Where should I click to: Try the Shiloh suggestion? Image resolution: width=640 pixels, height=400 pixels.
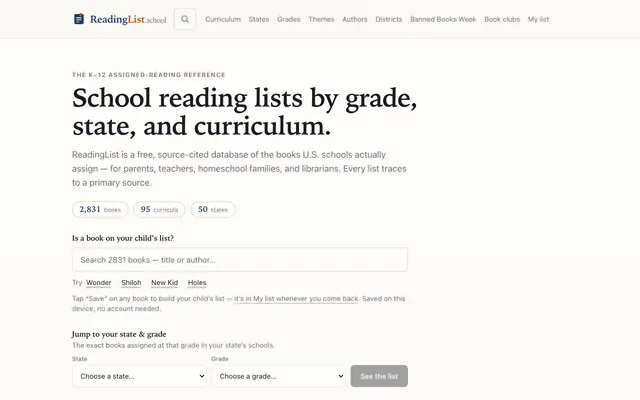pyautogui.click(x=131, y=282)
